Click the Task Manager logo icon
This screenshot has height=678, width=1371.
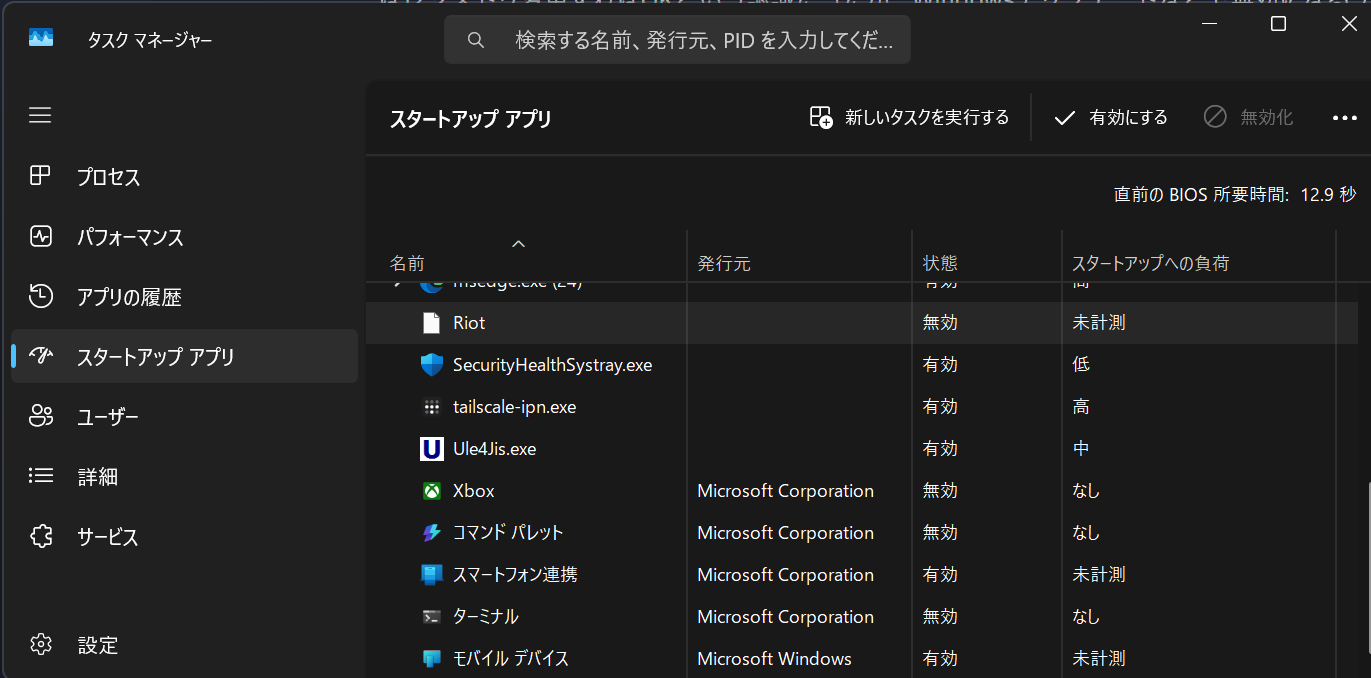click(41, 39)
